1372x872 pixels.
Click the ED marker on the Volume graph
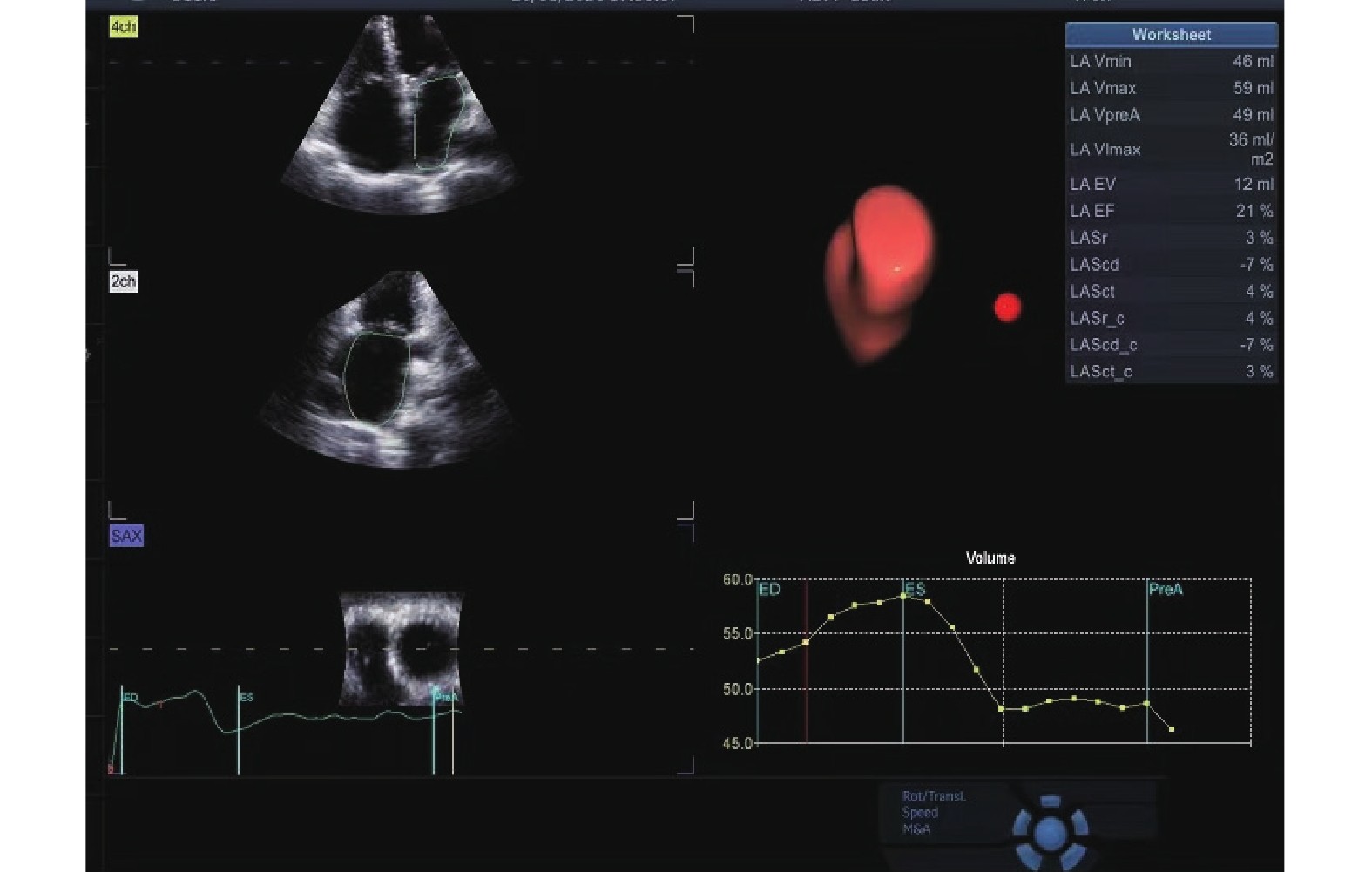[x=769, y=590]
